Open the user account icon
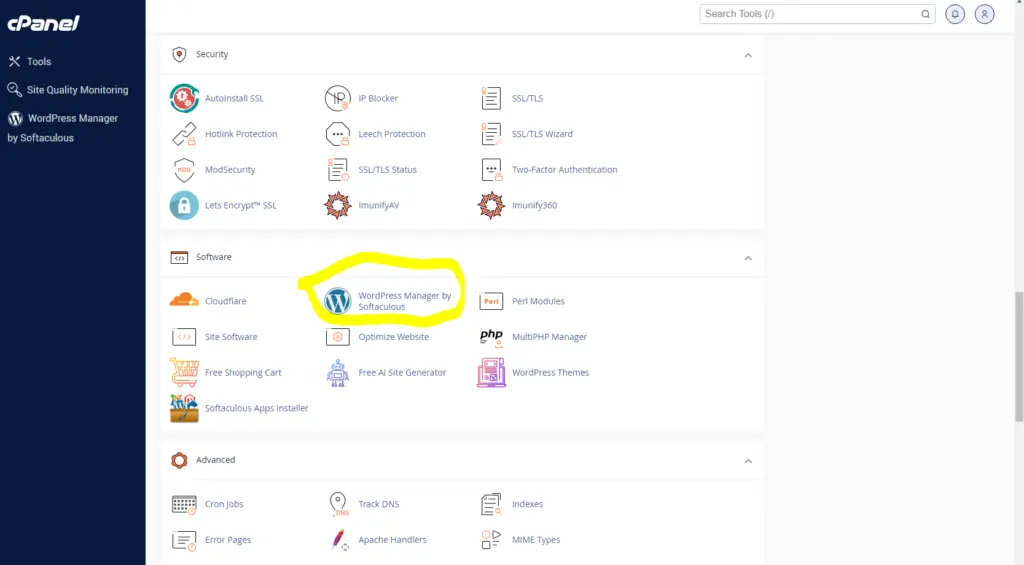1024x565 pixels. [985, 14]
